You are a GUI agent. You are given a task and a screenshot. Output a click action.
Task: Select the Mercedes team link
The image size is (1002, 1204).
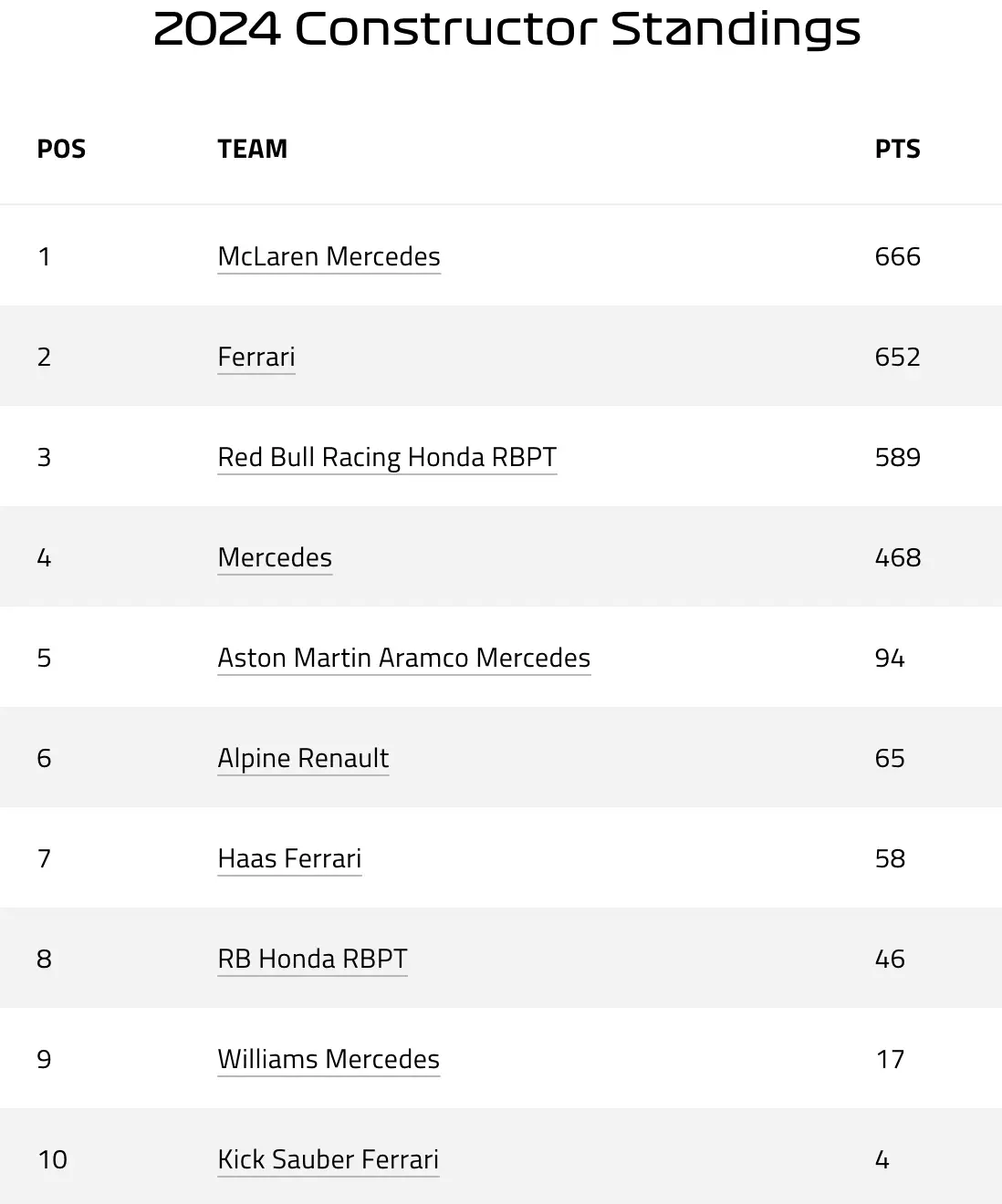(275, 557)
